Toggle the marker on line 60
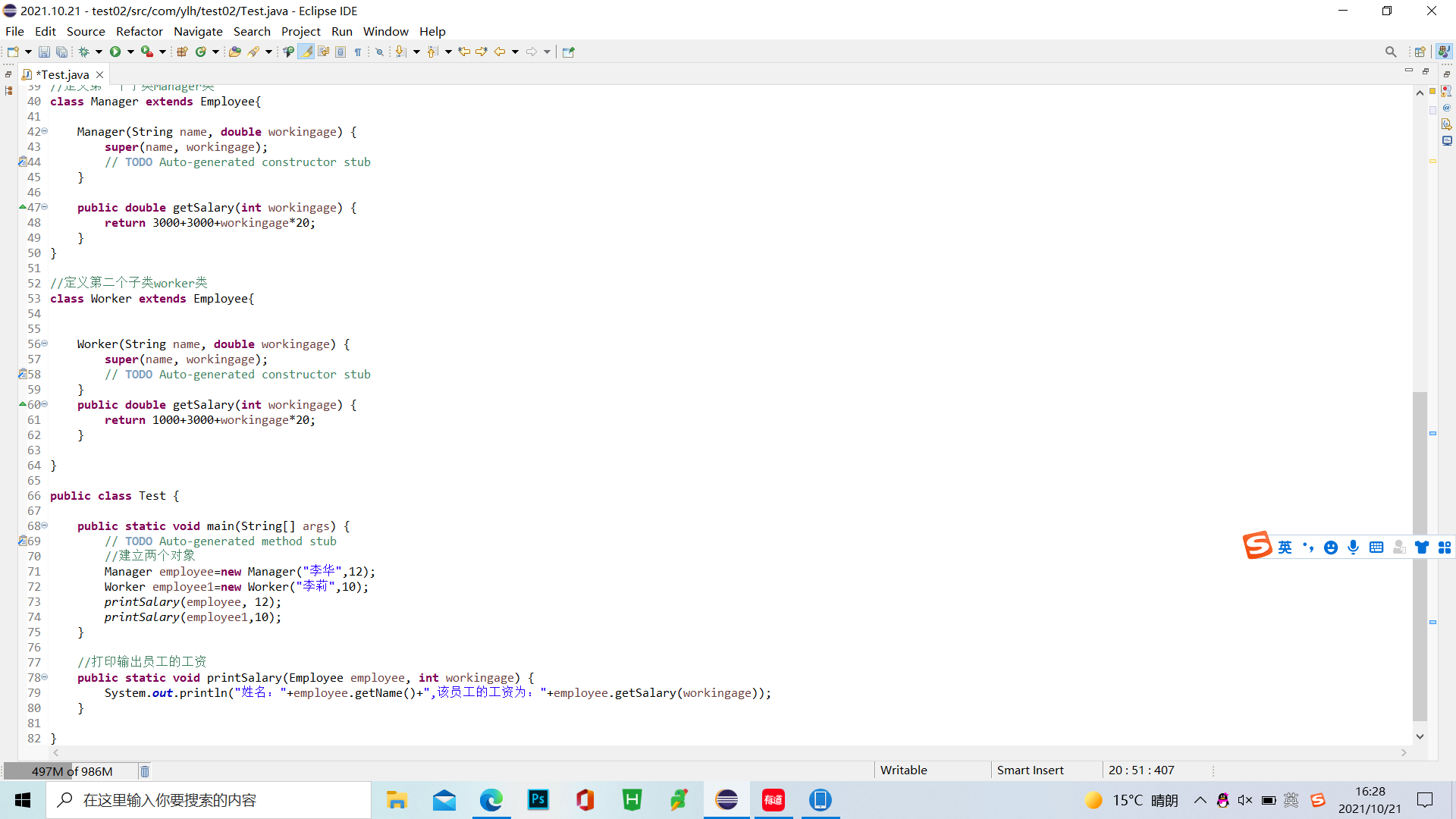Viewport: 1456px width, 819px height. point(22,404)
